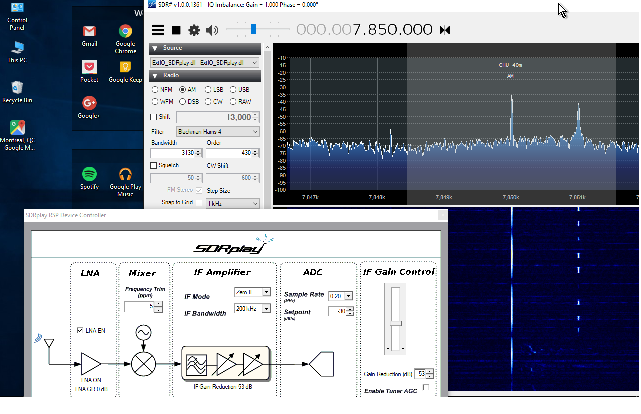Open Google Maps desktop shortcut
The image size is (641, 414).
[x=17, y=135]
